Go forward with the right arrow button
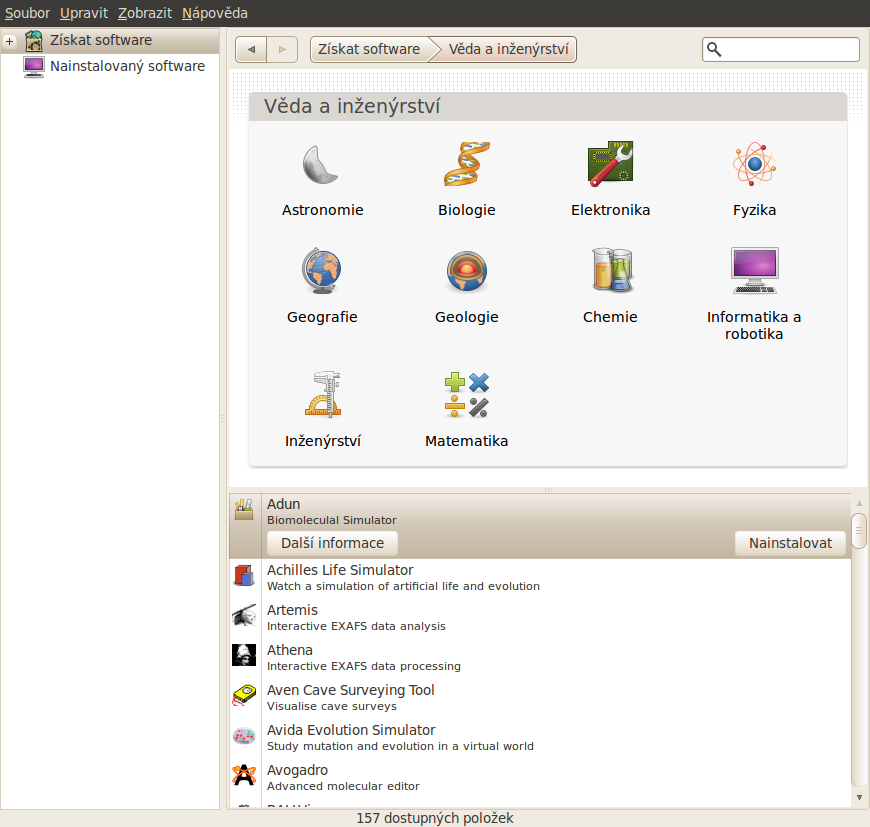The image size is (870, 827). tap(282, 49)
